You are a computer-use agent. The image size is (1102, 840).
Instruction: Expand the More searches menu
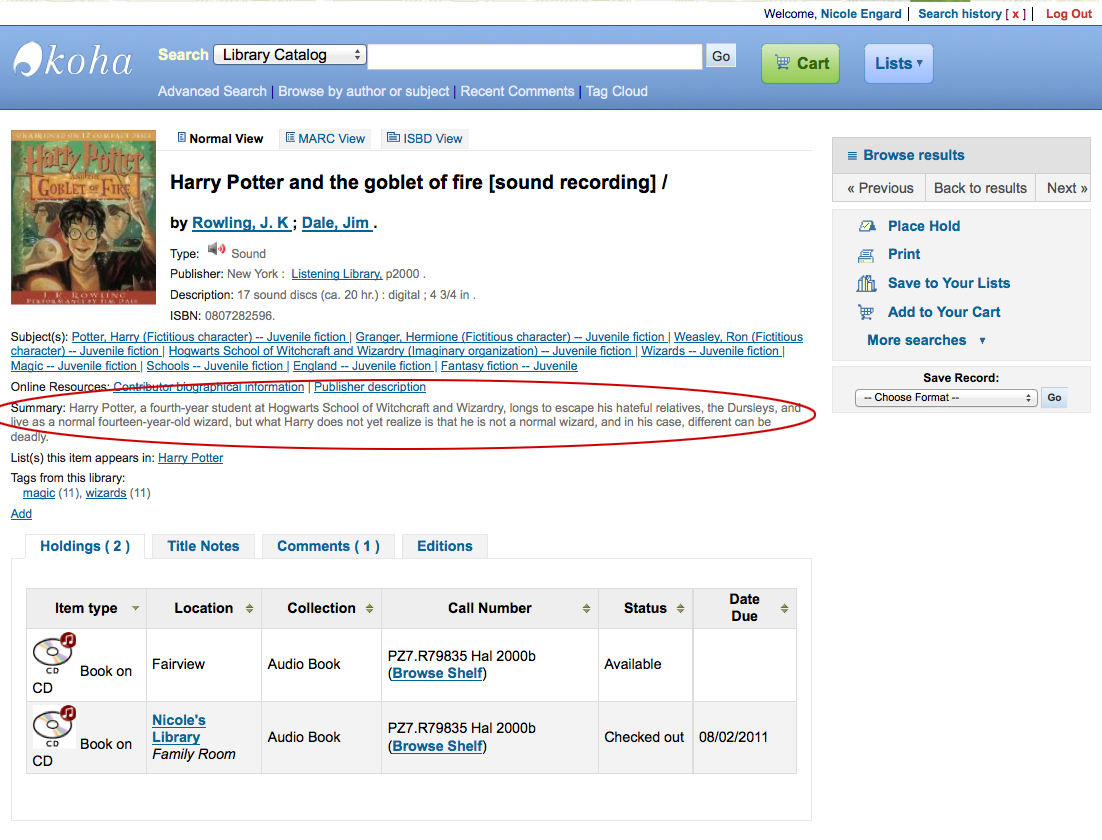[926, 340]
